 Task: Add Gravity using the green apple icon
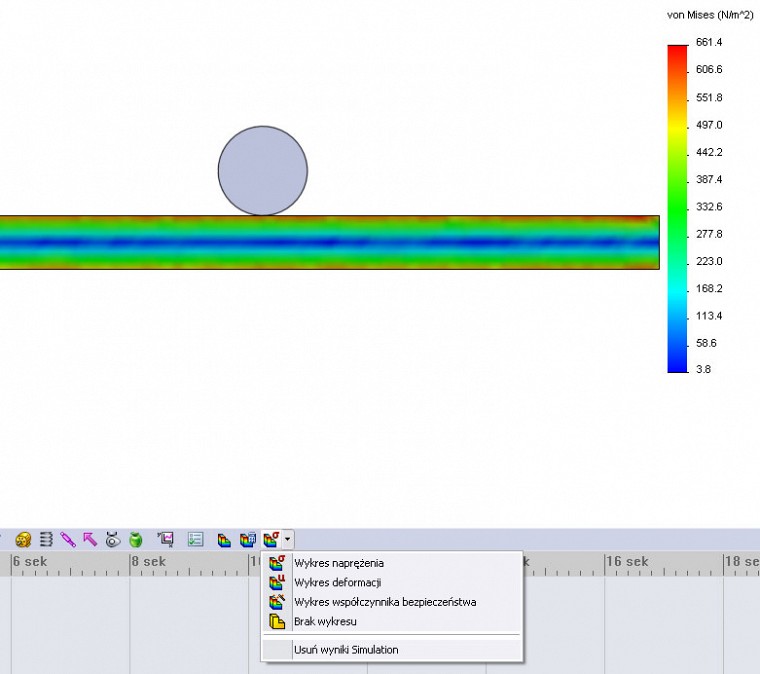click(136, 539)
